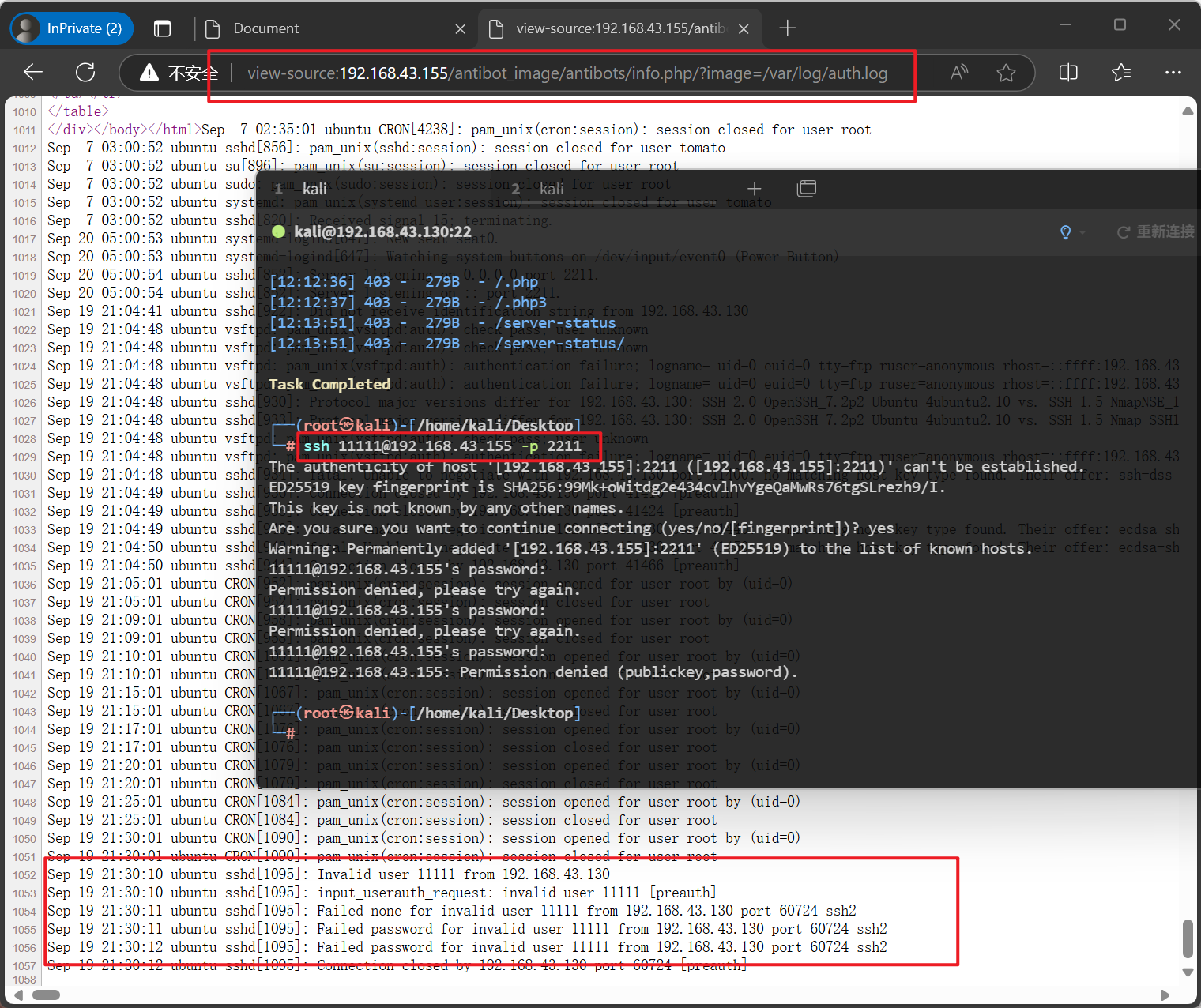
Task: Click the reconnect (重新连接) button
Action: 1155,232
